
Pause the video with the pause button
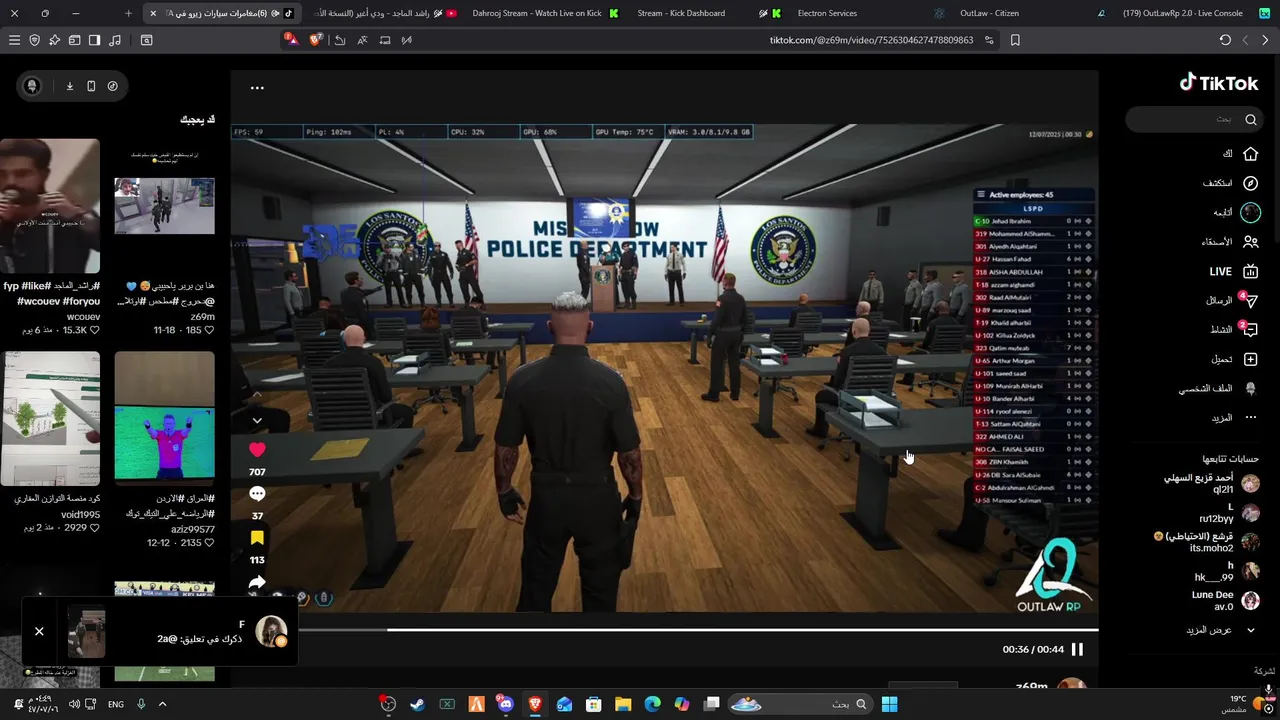1077,649
